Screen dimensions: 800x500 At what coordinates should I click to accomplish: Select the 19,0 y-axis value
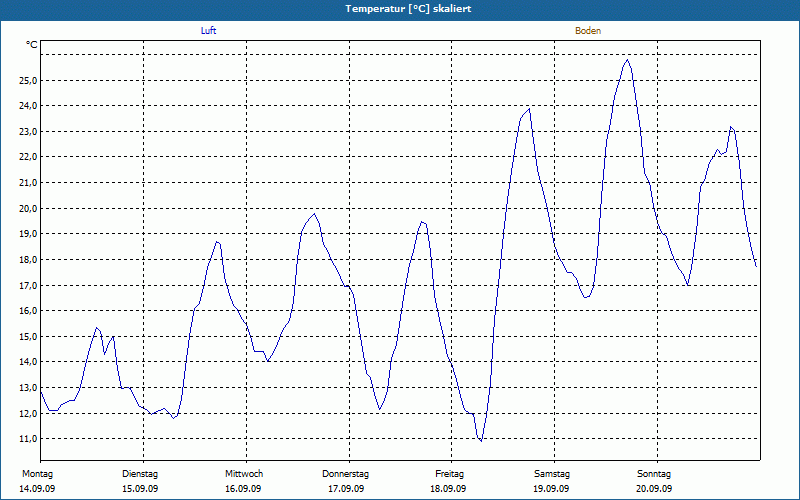[28, 234]
